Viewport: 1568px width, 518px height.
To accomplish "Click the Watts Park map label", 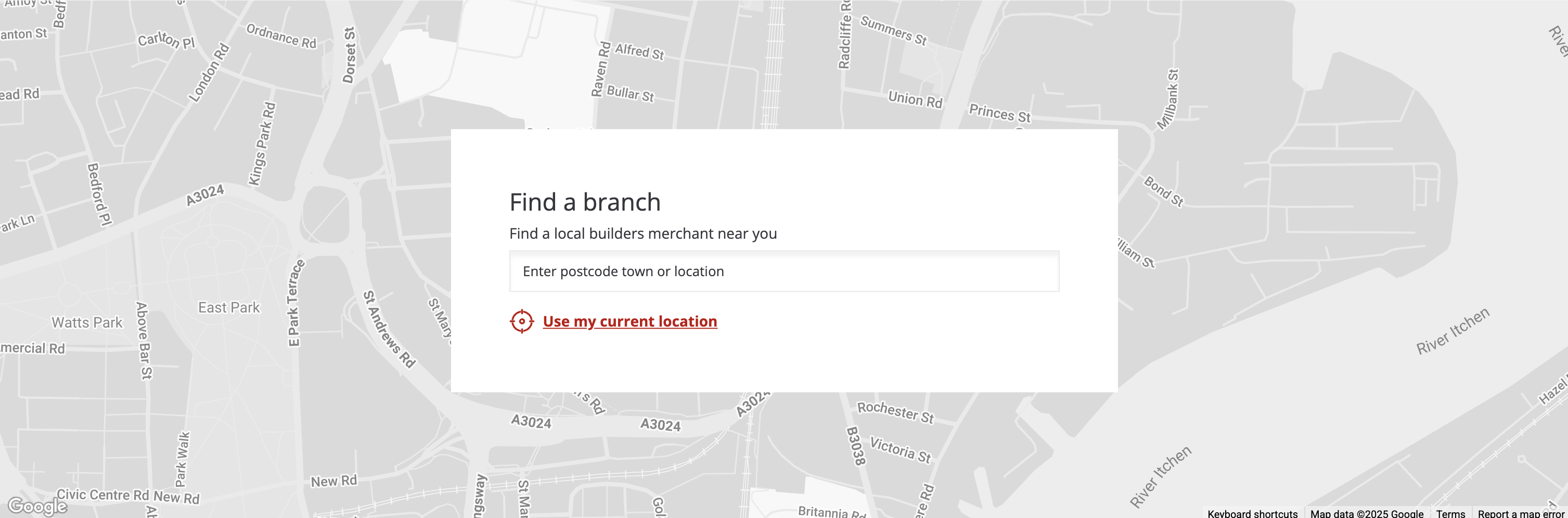I will tap(87, 322).
